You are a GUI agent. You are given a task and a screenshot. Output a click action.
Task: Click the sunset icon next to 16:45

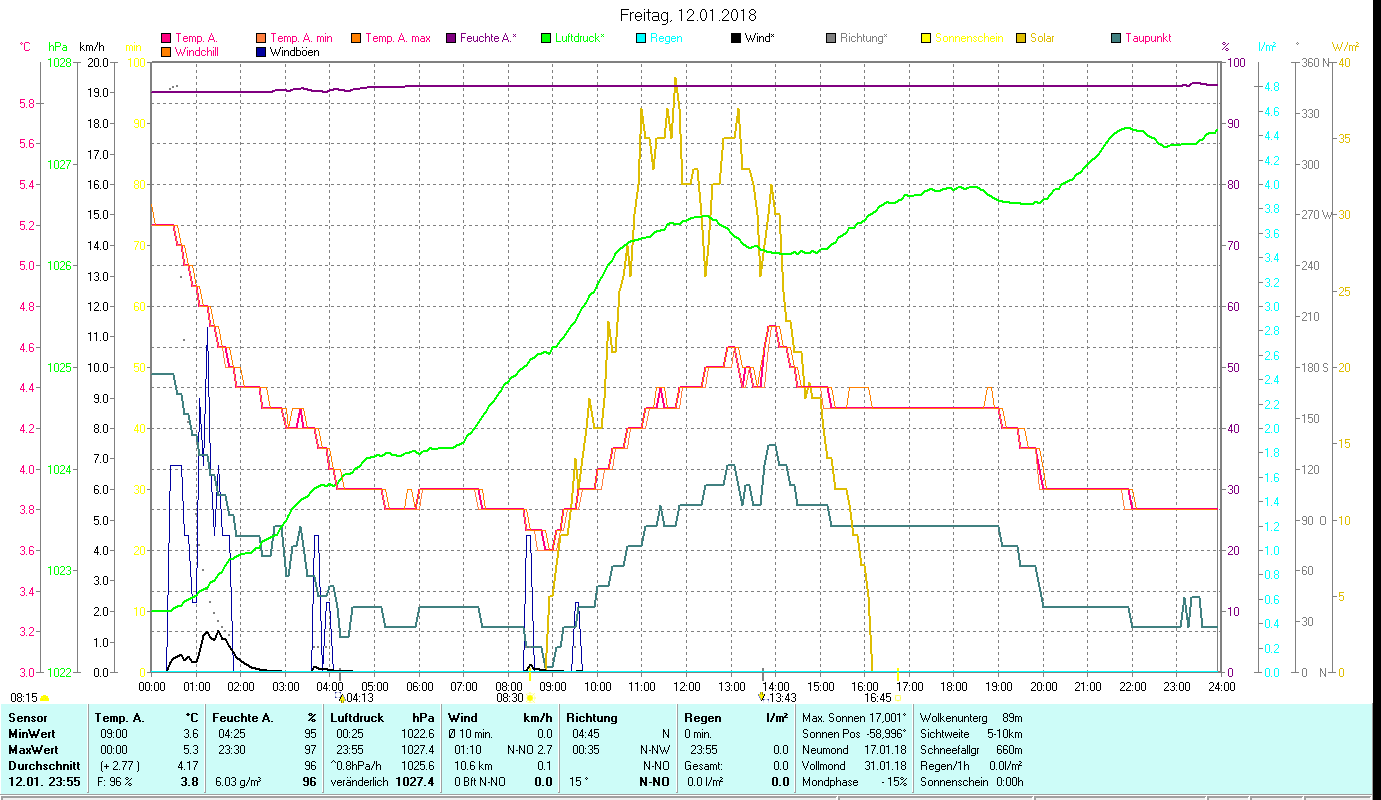pyautogui.click(x=898, y=698)
